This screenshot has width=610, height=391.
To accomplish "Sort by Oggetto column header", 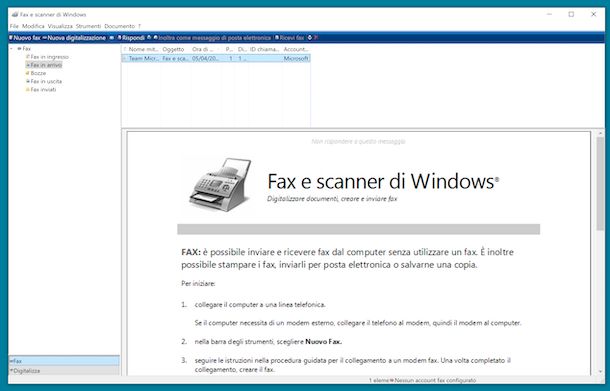I will click(174, 49).
